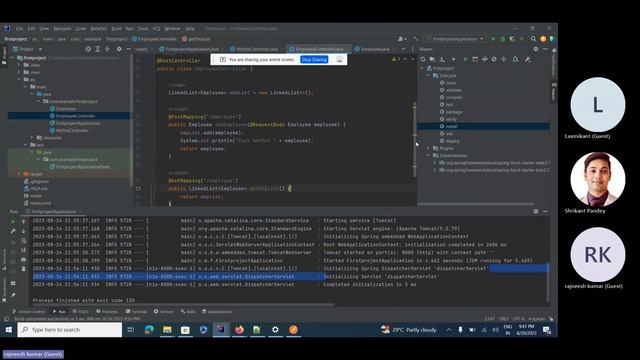Screen dimensions: 640x360
Task: Click horizontal scrollbar in Run console
Action: click(184, 304)
